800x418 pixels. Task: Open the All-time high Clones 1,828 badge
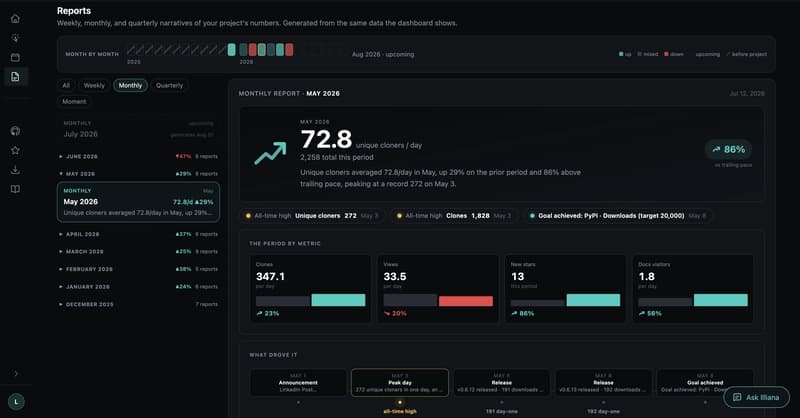[456, 216]
